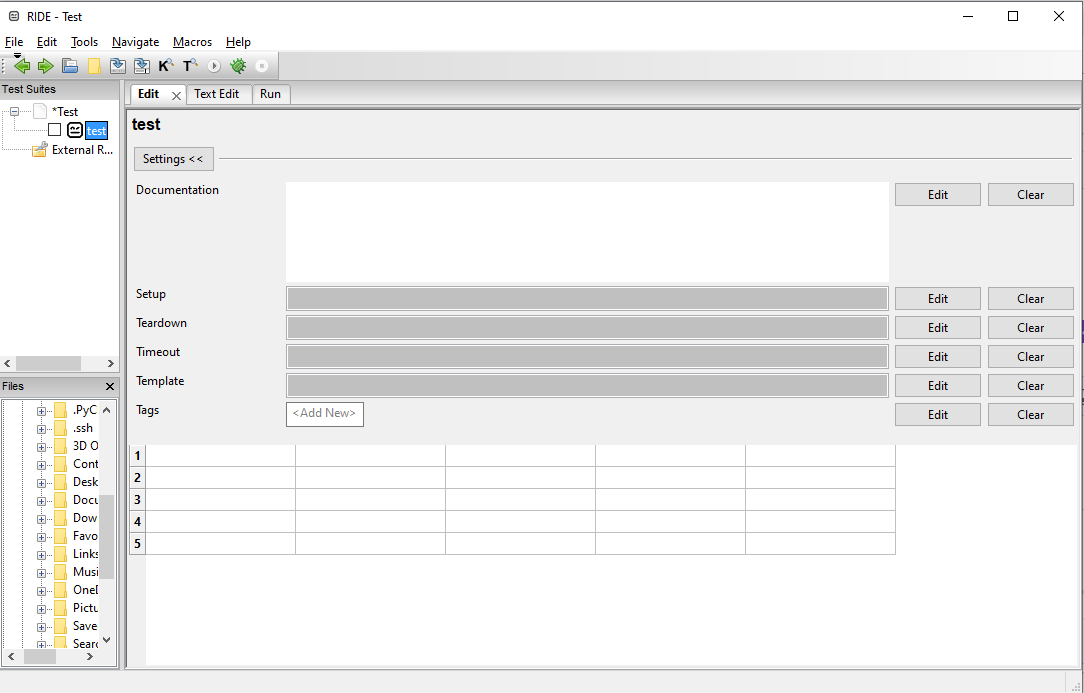The image size is (1084, 693).
Task: Click the Stop test run icon
Action: point(262,66)
